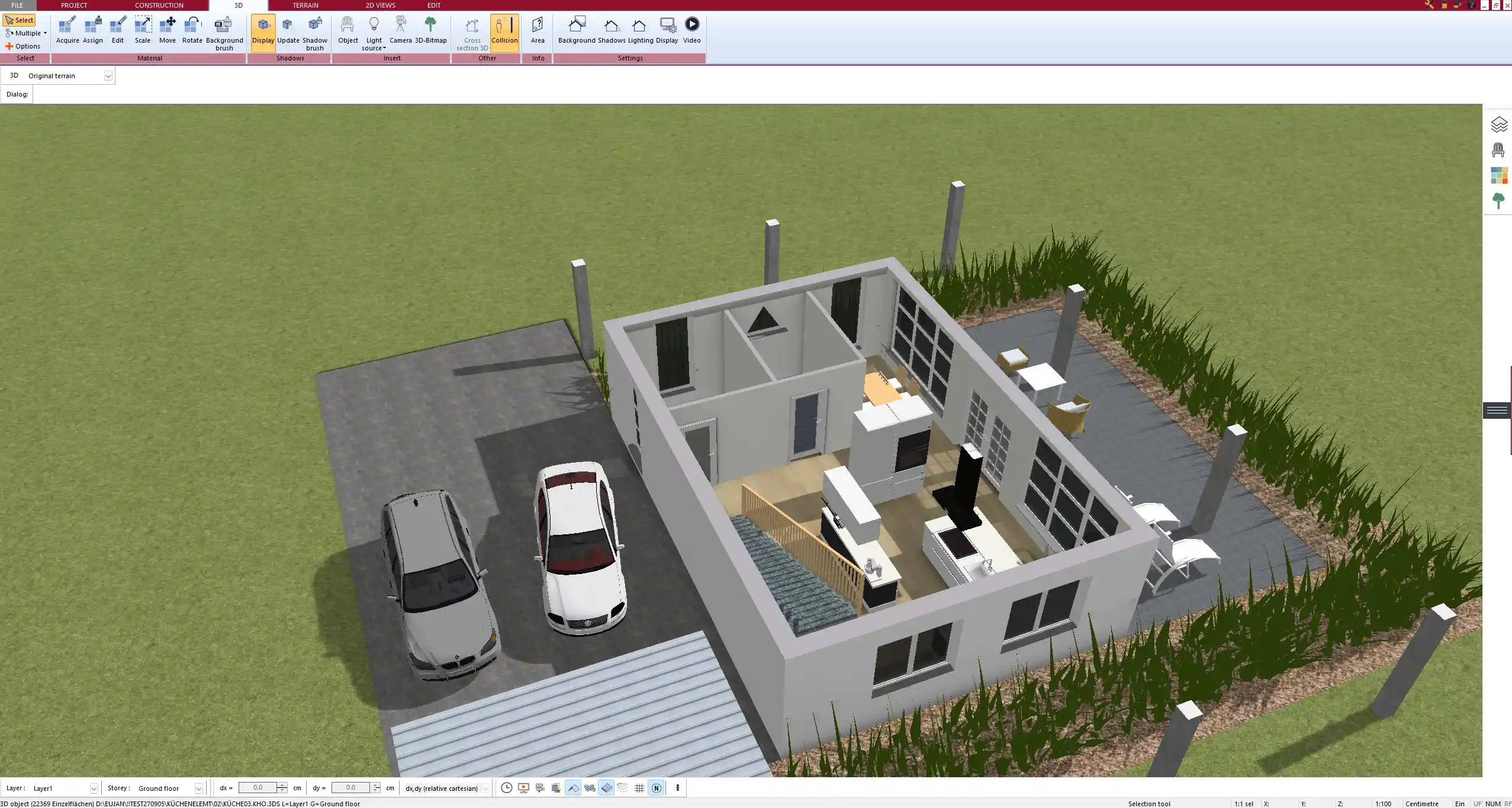Open the plants catalog in right sidebar

tap(1498, 201)
